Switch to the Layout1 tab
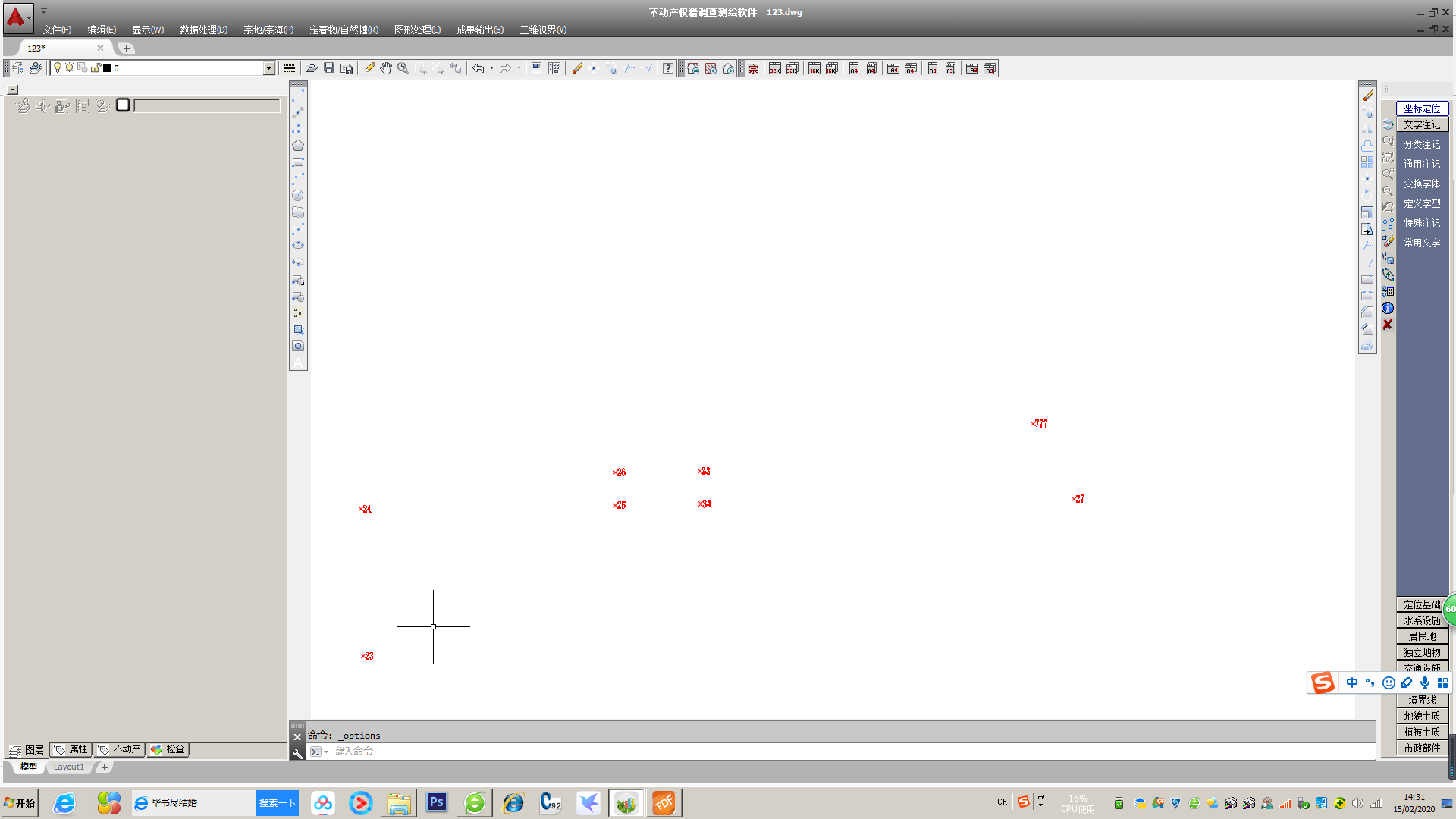 coord(69,767)
